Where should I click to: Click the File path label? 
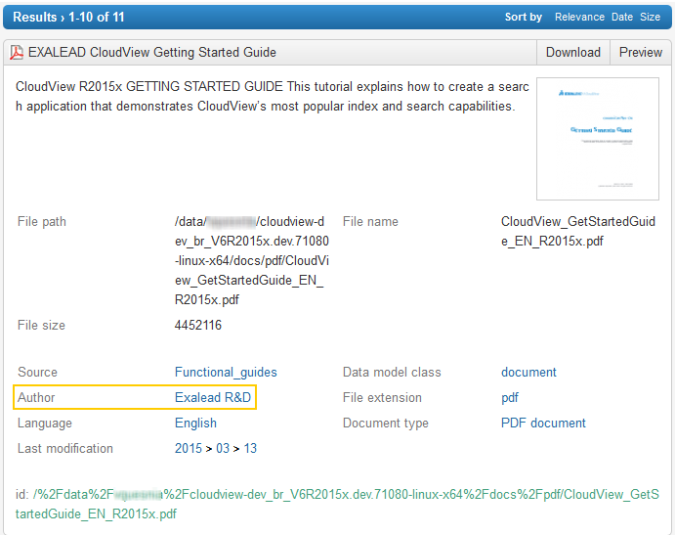point(42,222)
